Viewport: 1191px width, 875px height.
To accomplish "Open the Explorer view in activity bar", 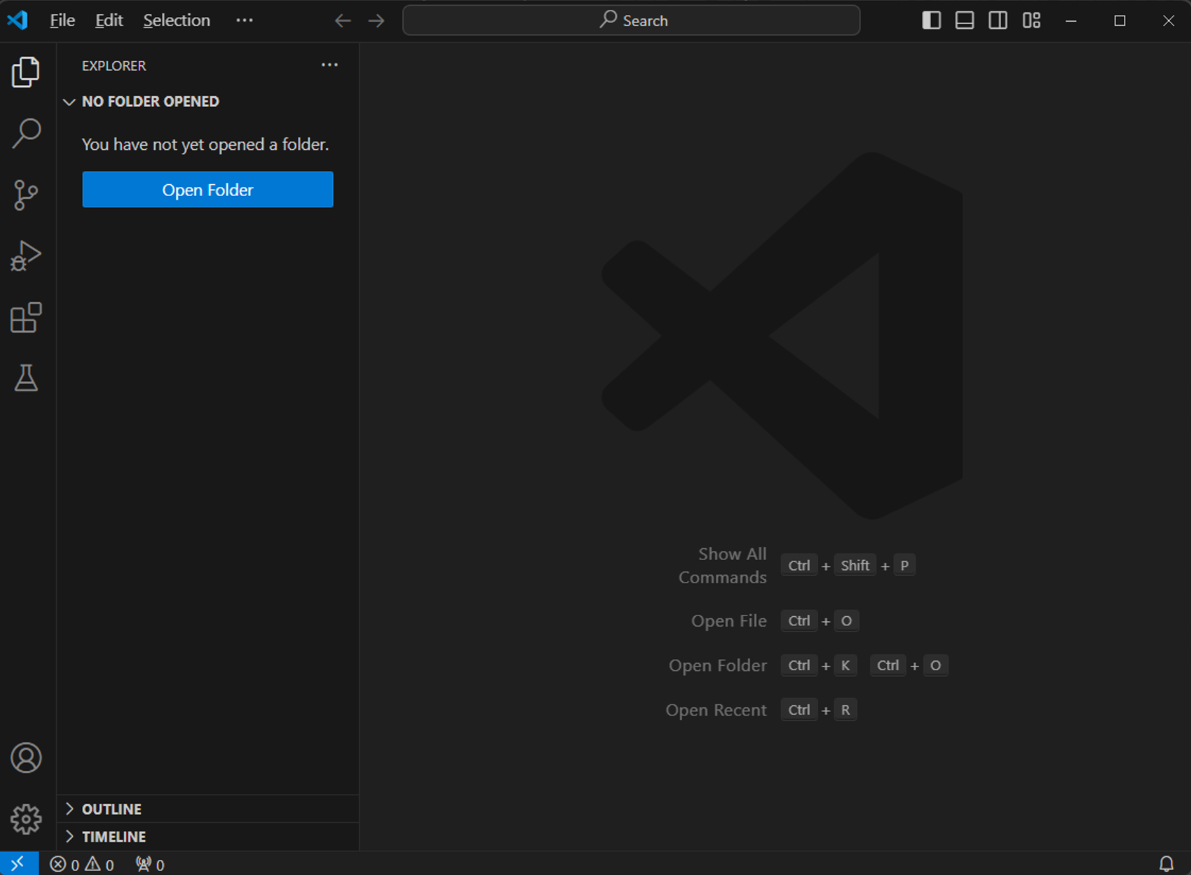I will (x=26, y=72).
